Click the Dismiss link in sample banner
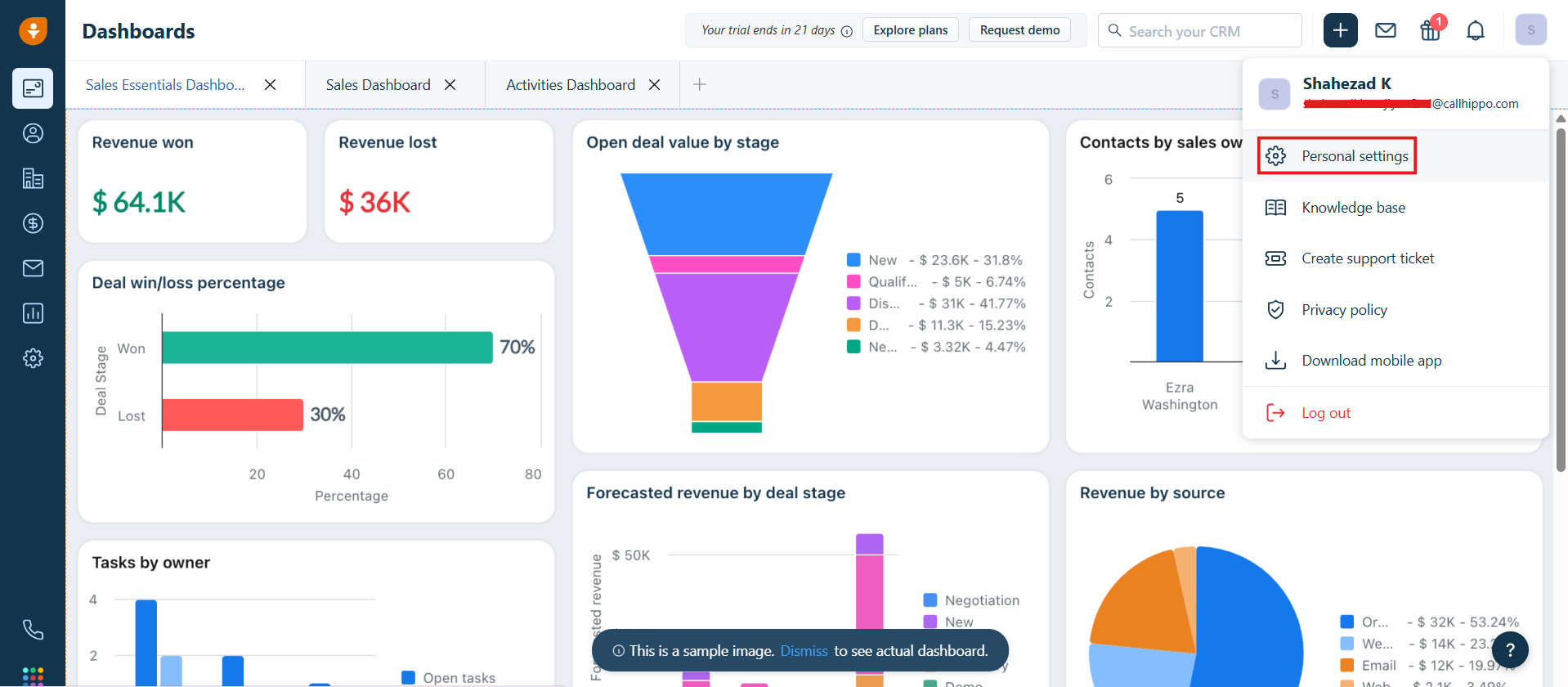The width and height of the screenshot is (1568, 687). click(804, 651)
